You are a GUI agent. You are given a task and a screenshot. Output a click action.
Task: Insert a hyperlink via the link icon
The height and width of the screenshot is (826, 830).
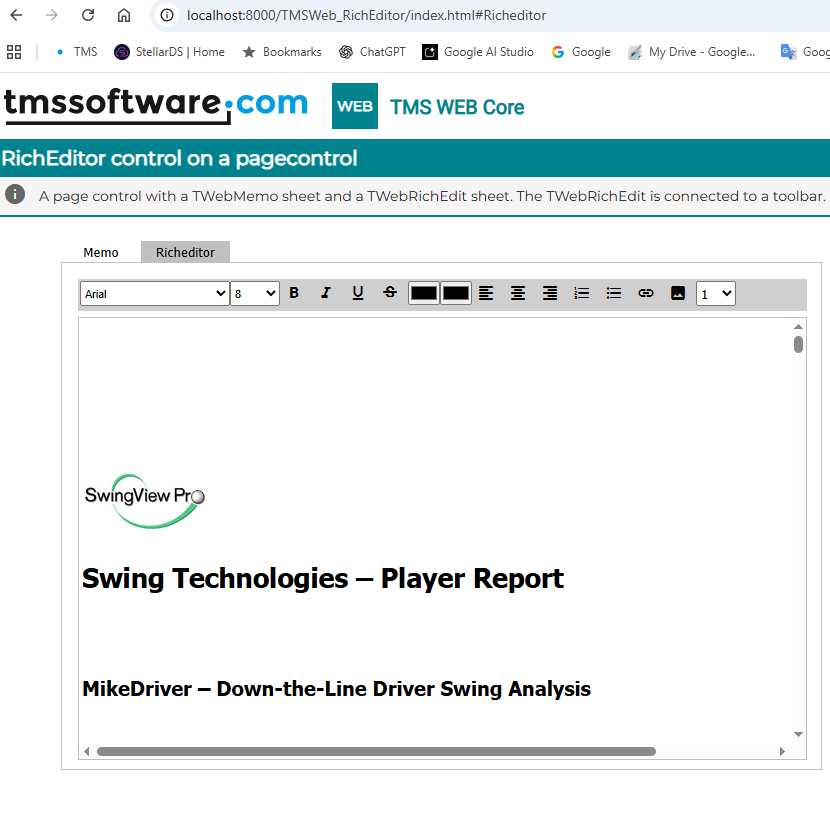[646, 293]
